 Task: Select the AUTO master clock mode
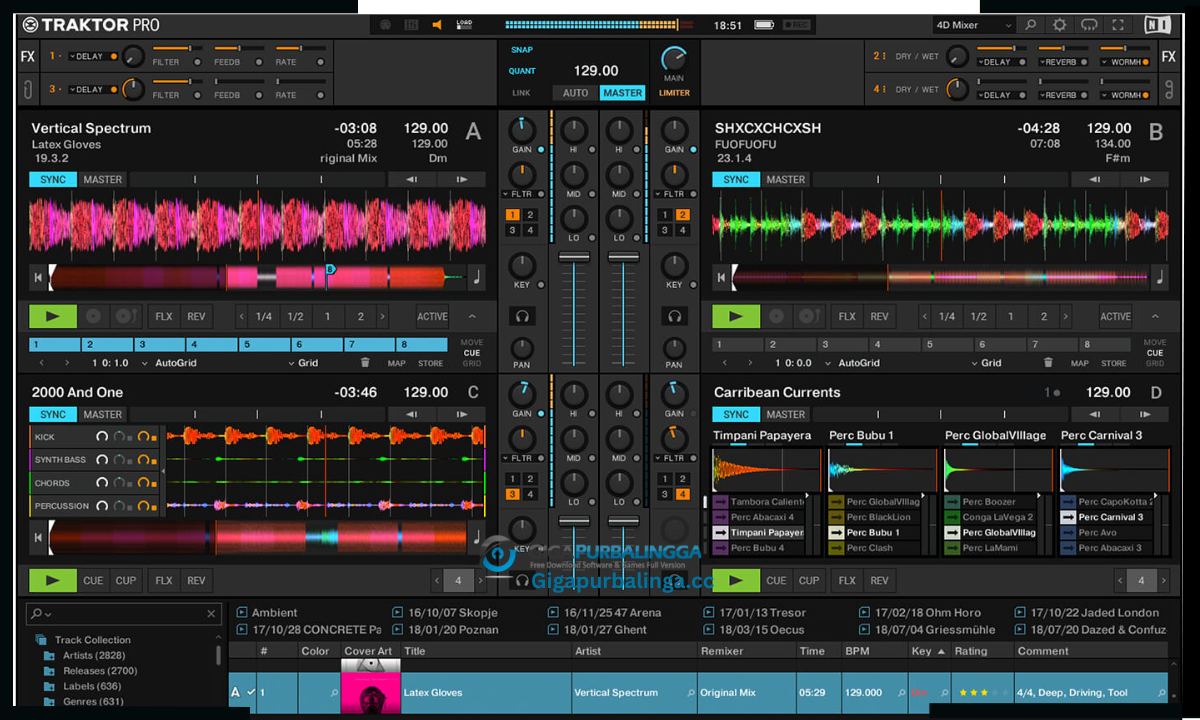point(576,93)
